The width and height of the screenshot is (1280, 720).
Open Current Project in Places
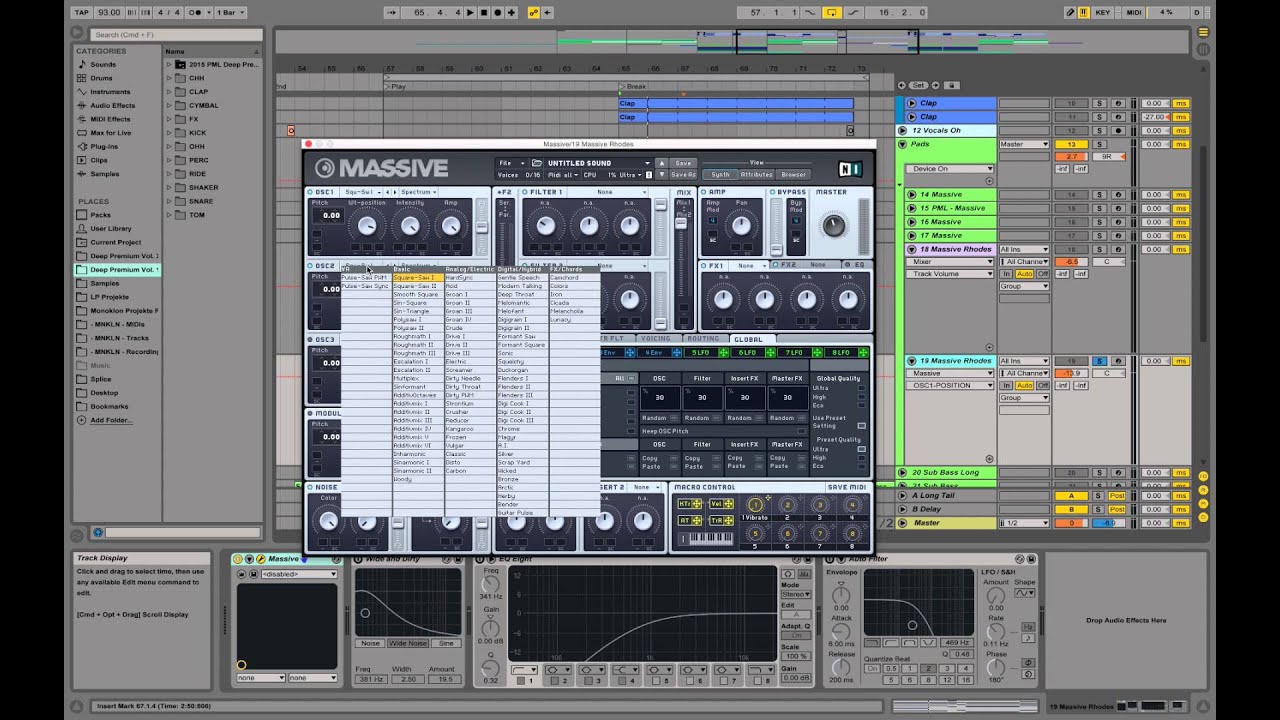click(115, 242)
